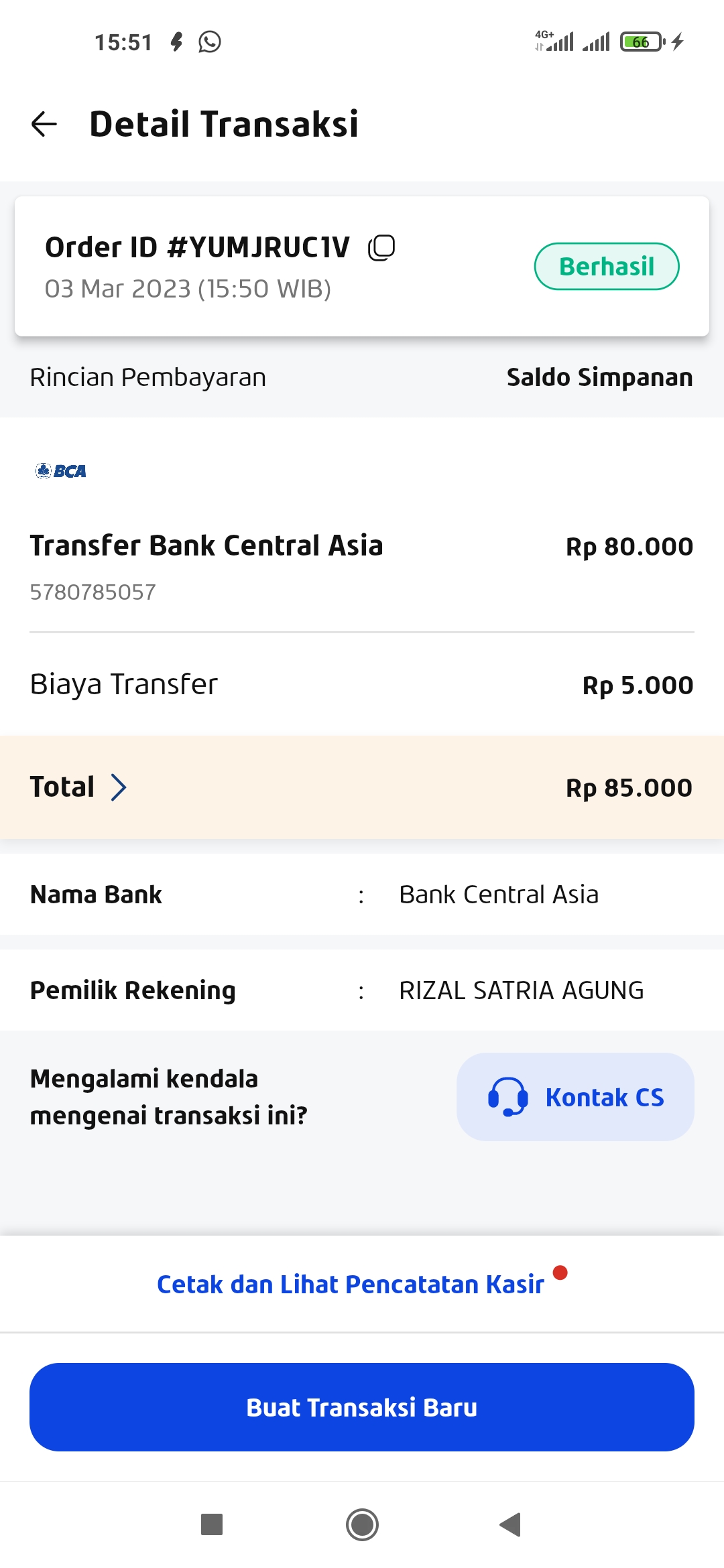Tap the battery indicator in status bar
The image size is (724, 1568).
tap(642, 42)
